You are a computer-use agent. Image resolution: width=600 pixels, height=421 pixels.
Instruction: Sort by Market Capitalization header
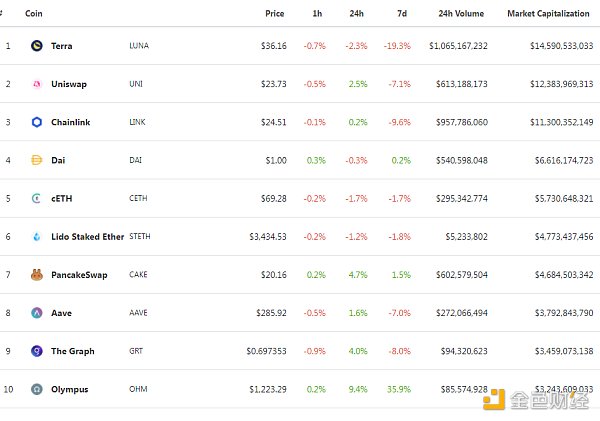(x=550, y=14)
